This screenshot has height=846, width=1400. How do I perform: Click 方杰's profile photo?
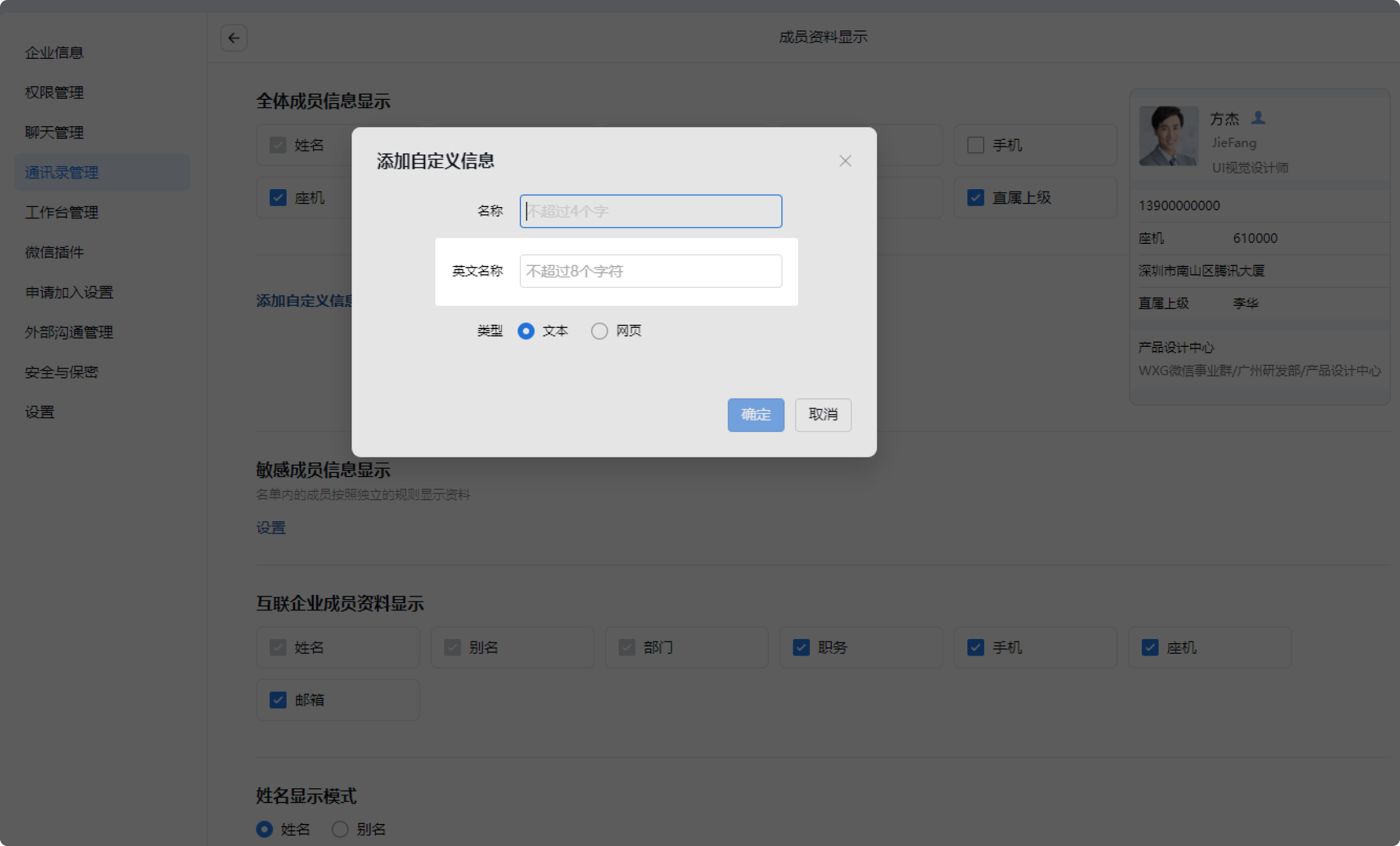1168,136
